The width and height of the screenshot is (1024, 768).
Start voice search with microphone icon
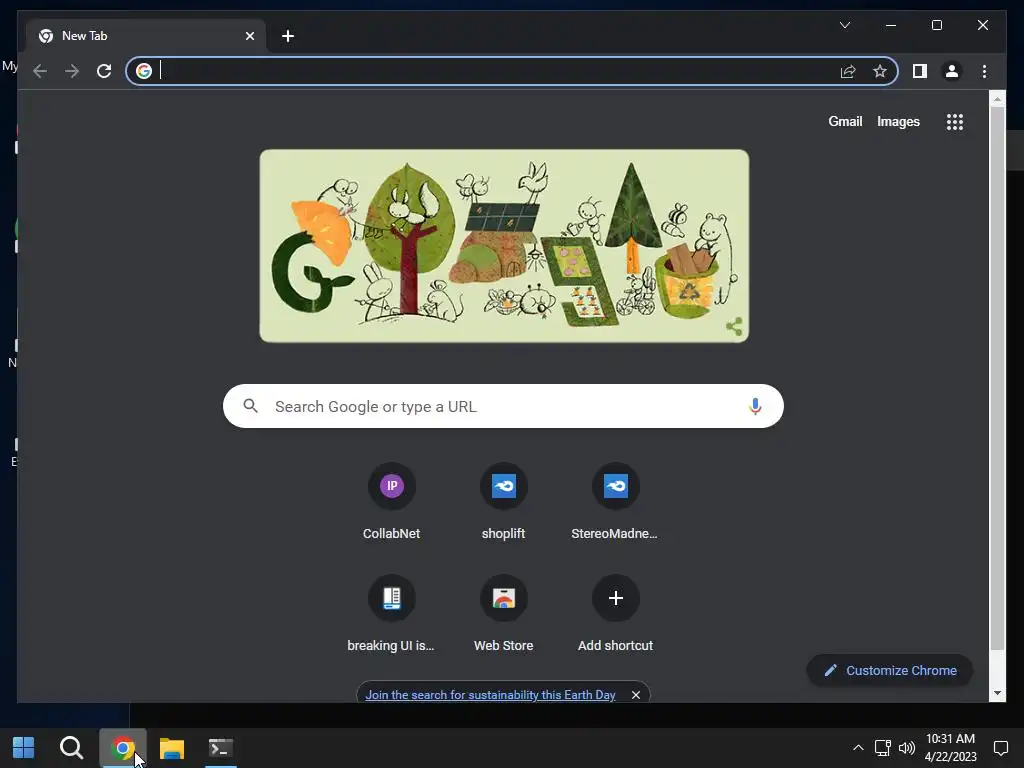[755, 406]
